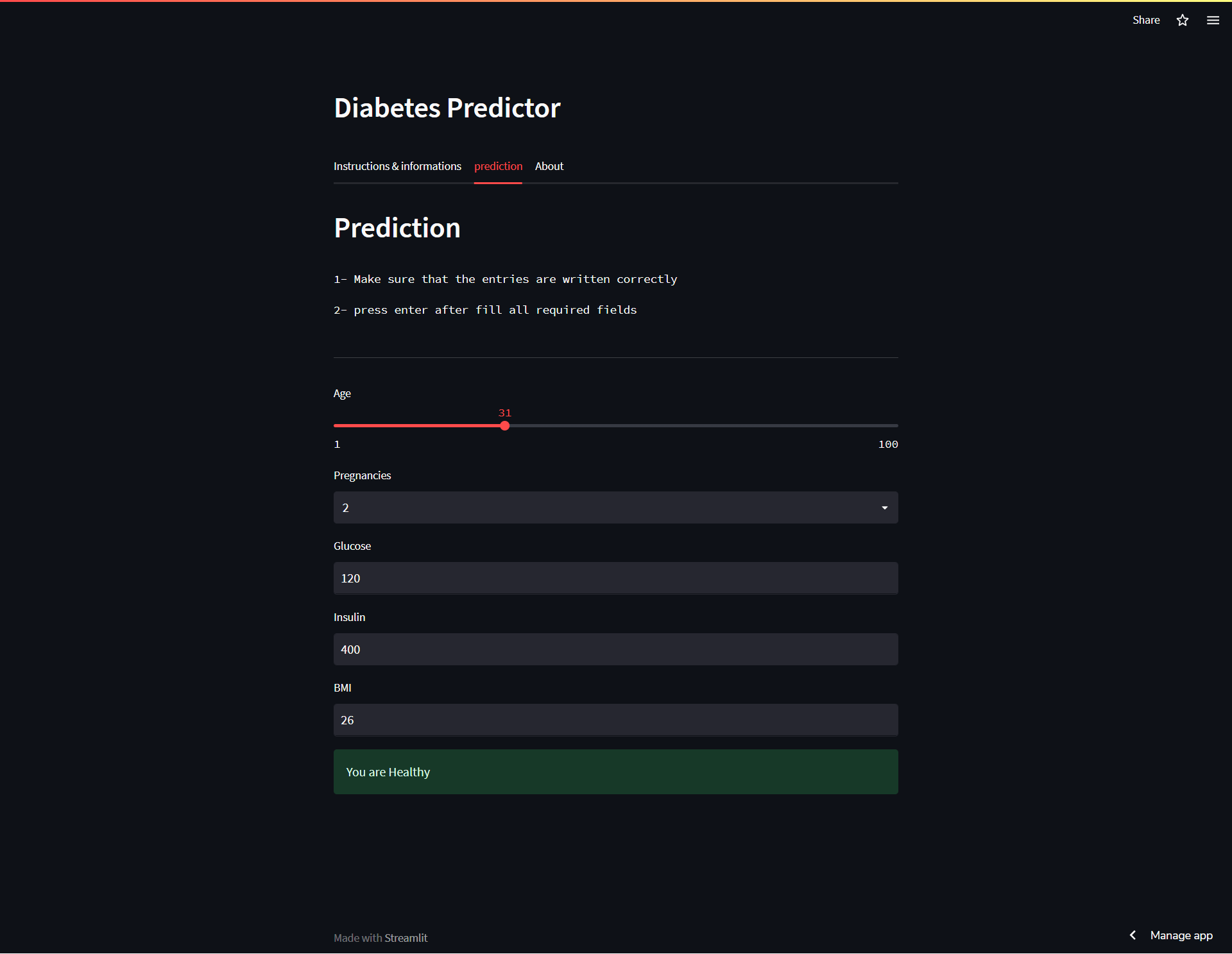Click the Pregnancies label
The image size is (1232, 954).
click(x=362, y=476)
